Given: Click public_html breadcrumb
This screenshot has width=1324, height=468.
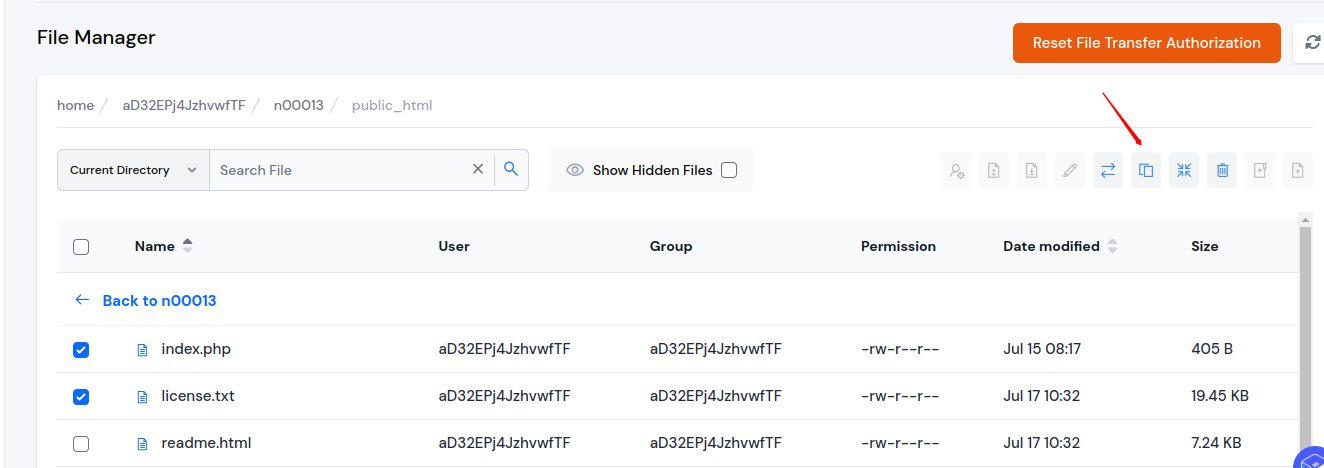Looking at the screenshot, I should click(x=392, y=105).
